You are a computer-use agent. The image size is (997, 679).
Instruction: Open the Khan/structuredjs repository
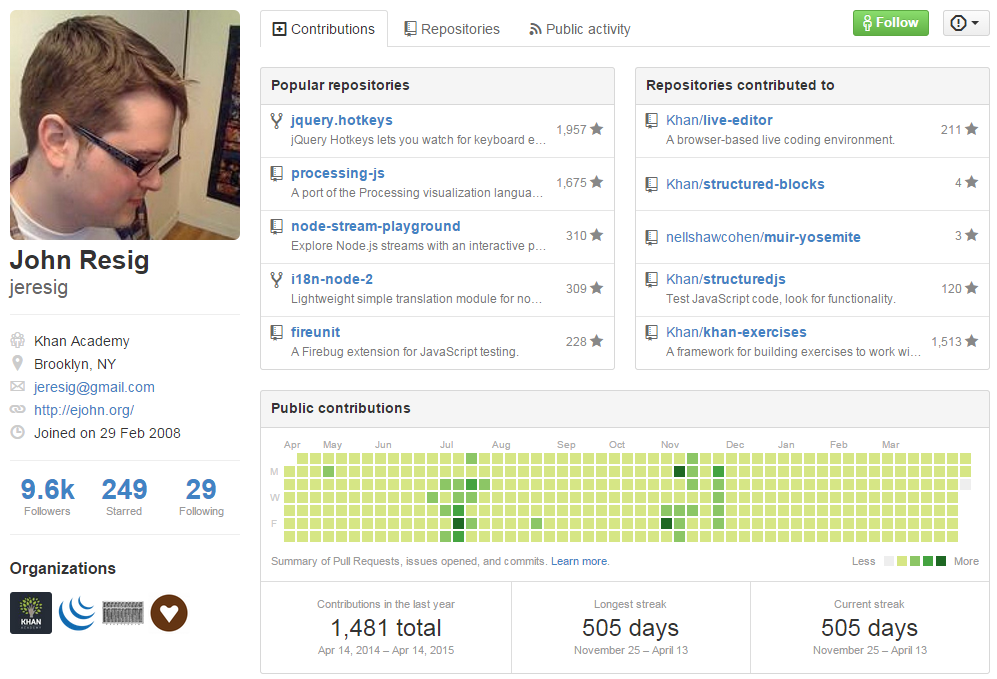725,279
